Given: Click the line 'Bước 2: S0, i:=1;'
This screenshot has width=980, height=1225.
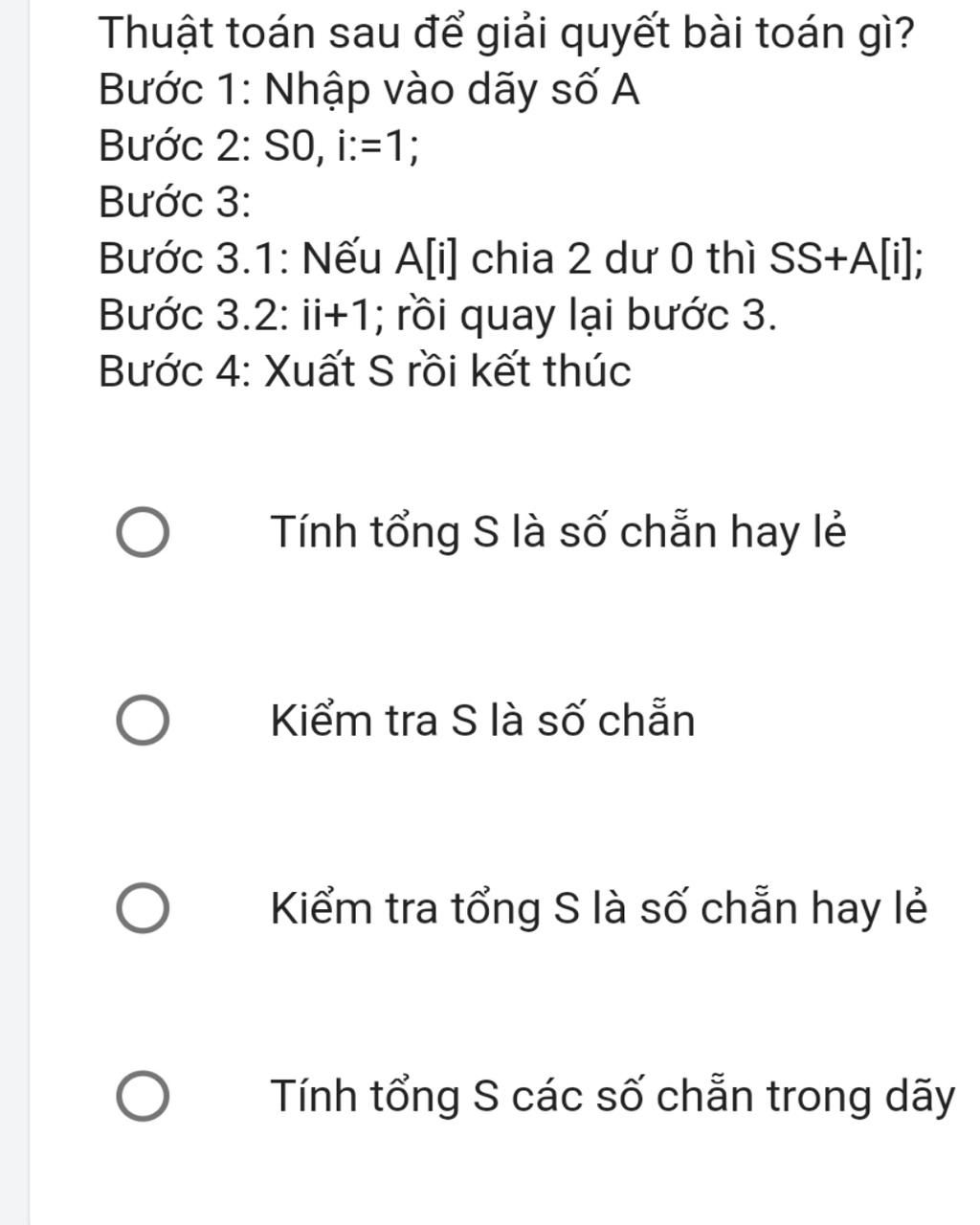Looking at the screenshot, I should point(259,146).
